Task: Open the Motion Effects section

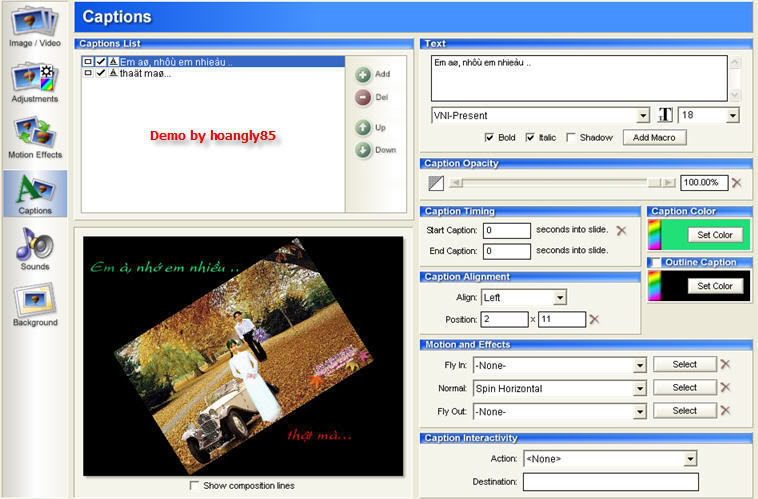Action: tap(35, 138)
